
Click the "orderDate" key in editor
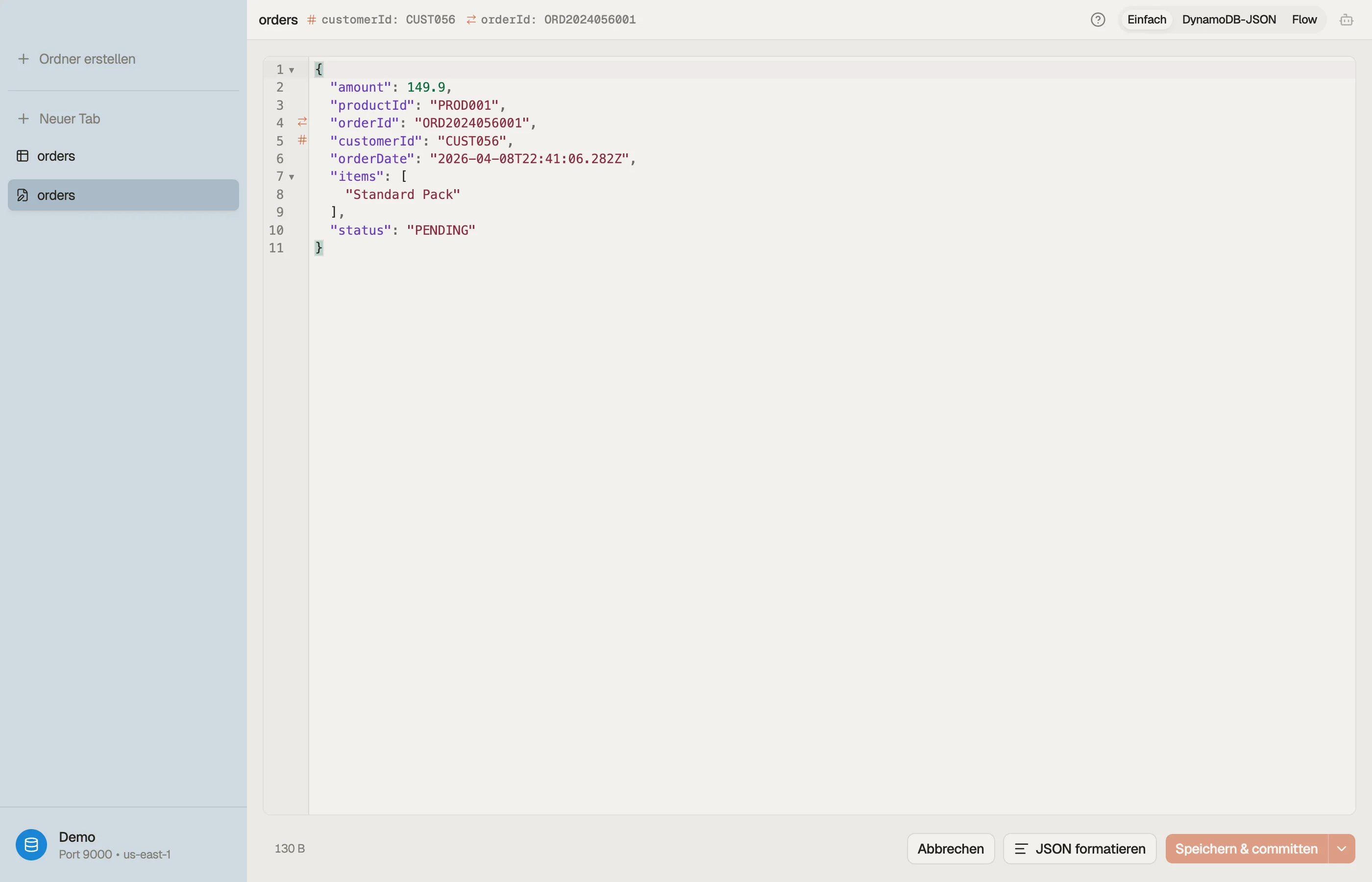point(372,159)
